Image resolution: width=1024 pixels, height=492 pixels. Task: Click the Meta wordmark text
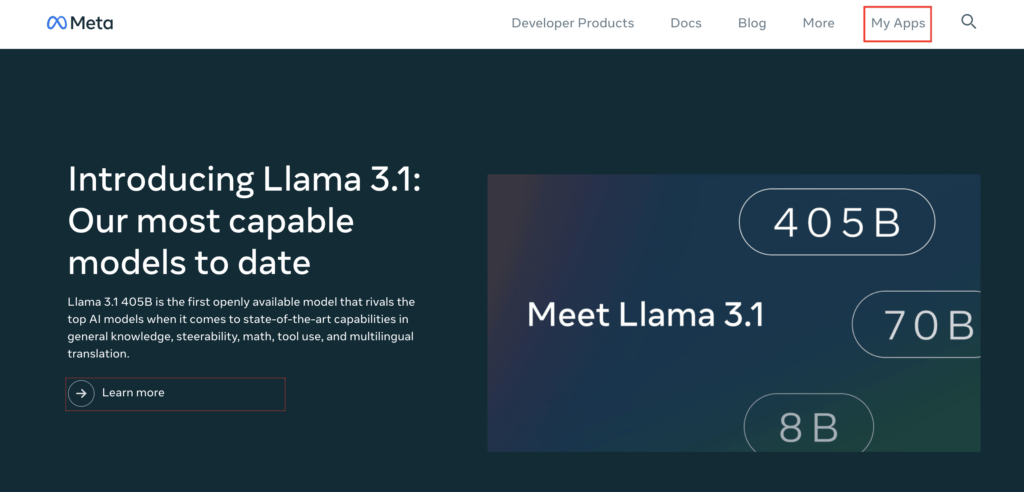click(x=91, y=23)
